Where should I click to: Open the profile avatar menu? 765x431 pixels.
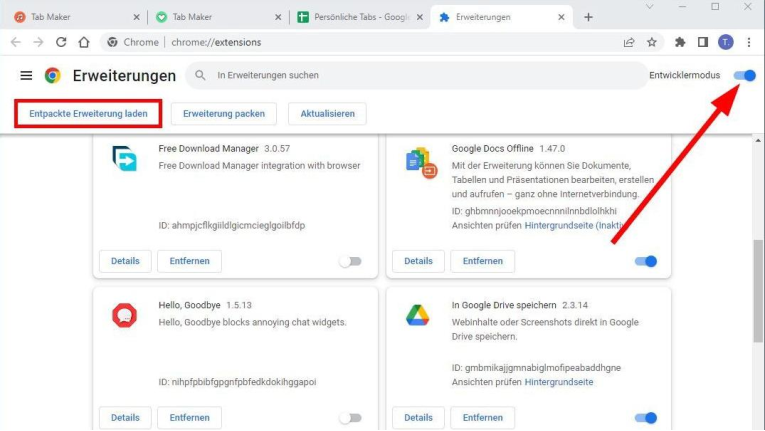[725, 42]
